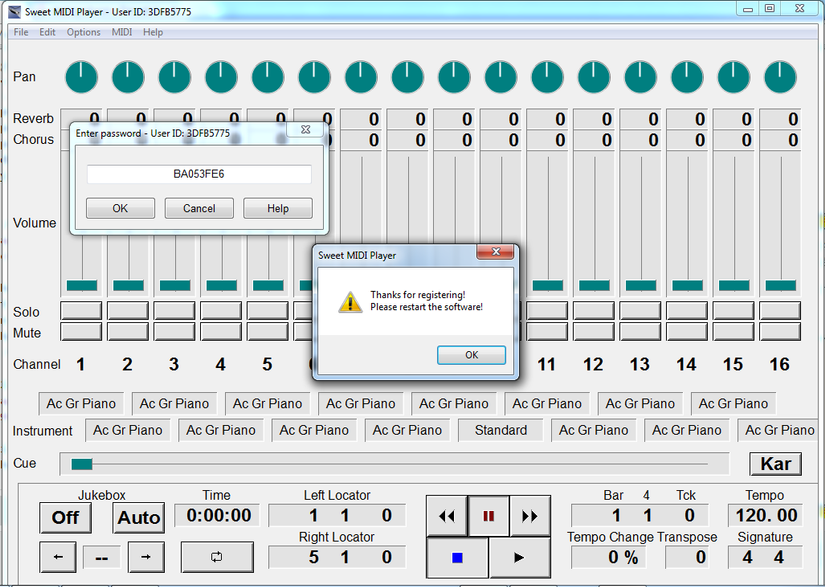This screenshot has height=587, width=825.
Task: Click the rewind transport button
Action: pyautogui.click(x=447, y=516)
